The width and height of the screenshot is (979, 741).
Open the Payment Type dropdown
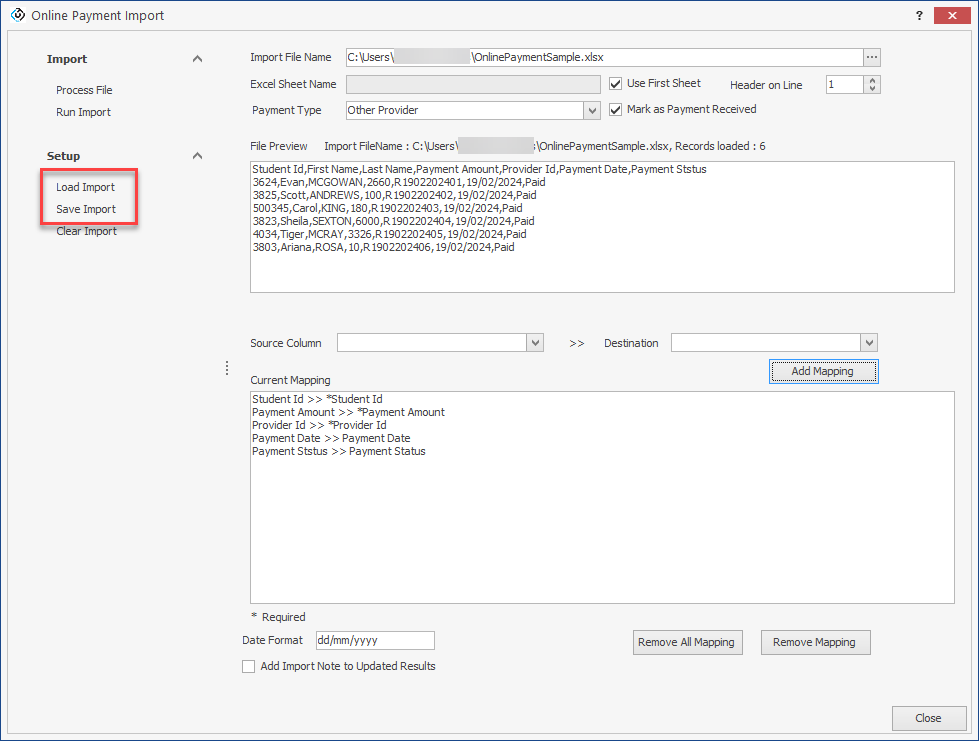pos(591,111)
